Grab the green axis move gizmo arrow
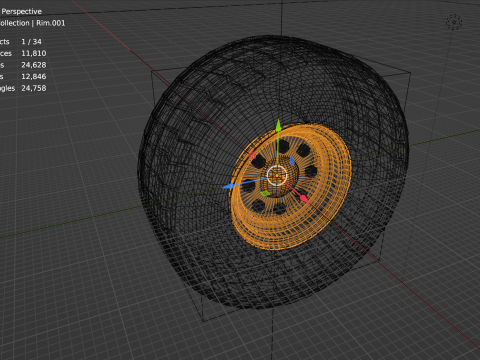The height and width of the screenshot is (360, 480). point(278,126)
